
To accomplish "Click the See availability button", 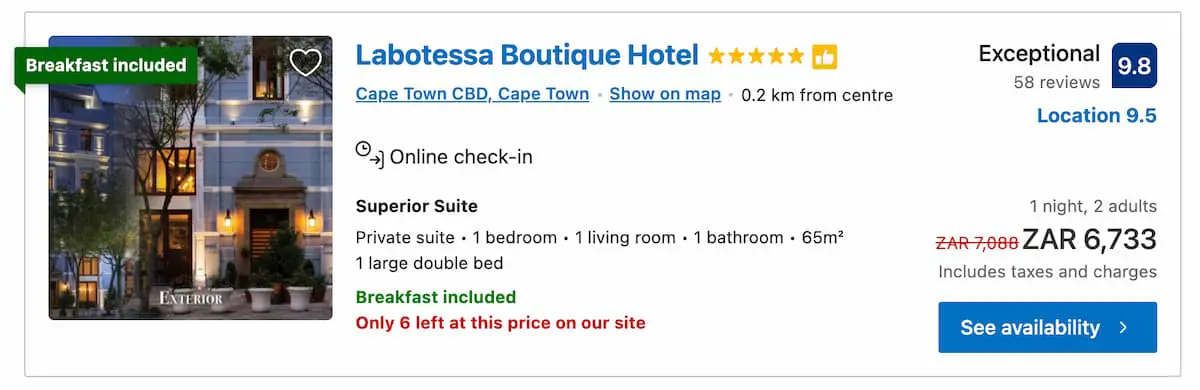I will 1047,327.
